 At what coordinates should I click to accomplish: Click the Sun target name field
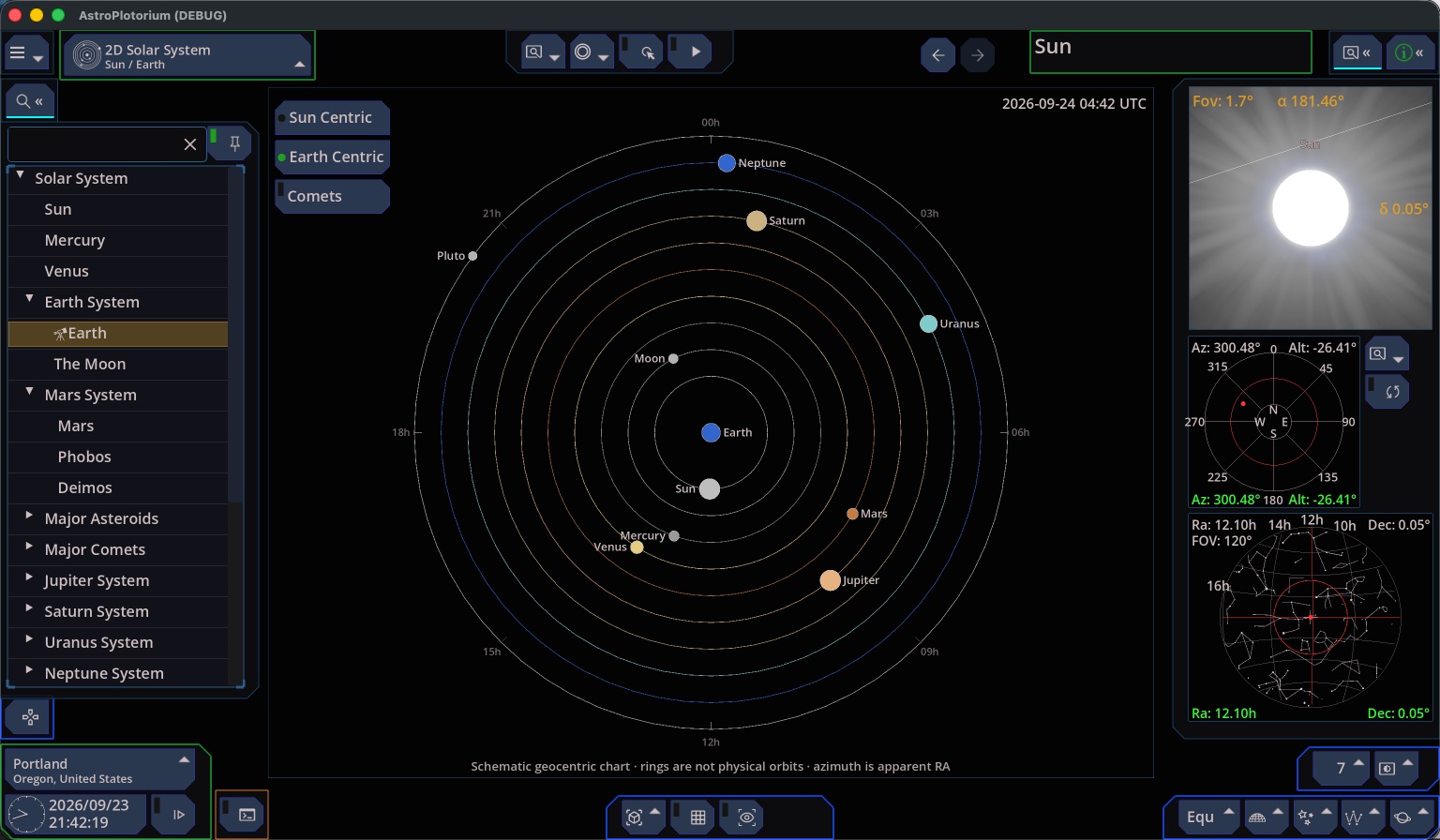1170,52
